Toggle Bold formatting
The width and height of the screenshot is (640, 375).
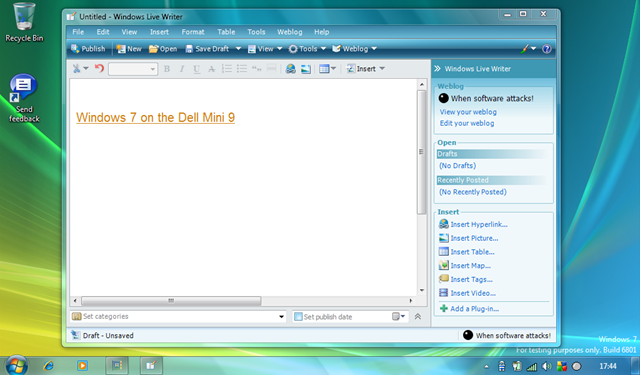click(167, 69)
